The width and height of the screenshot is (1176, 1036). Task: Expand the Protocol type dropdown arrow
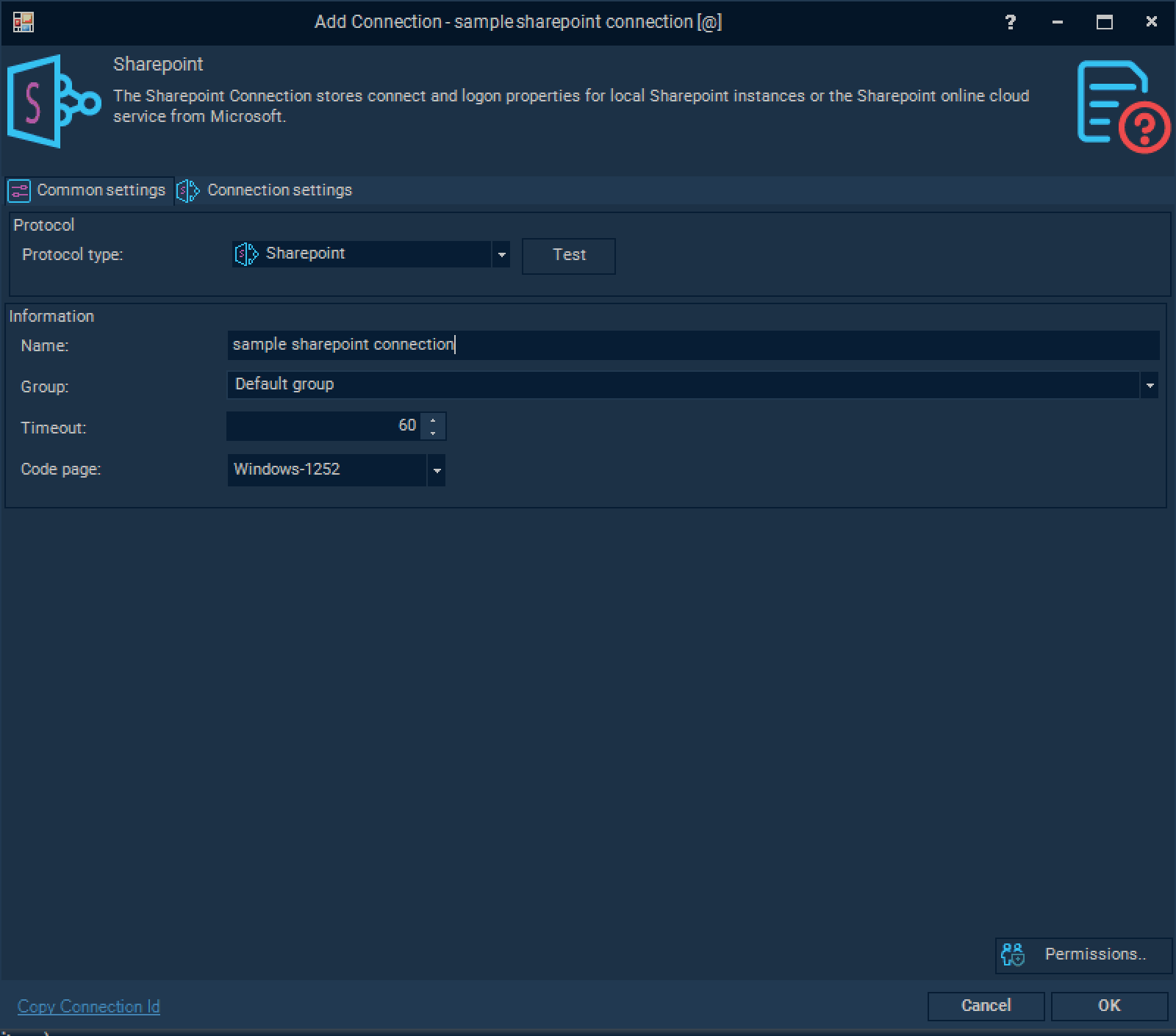(x=501, y=255)
